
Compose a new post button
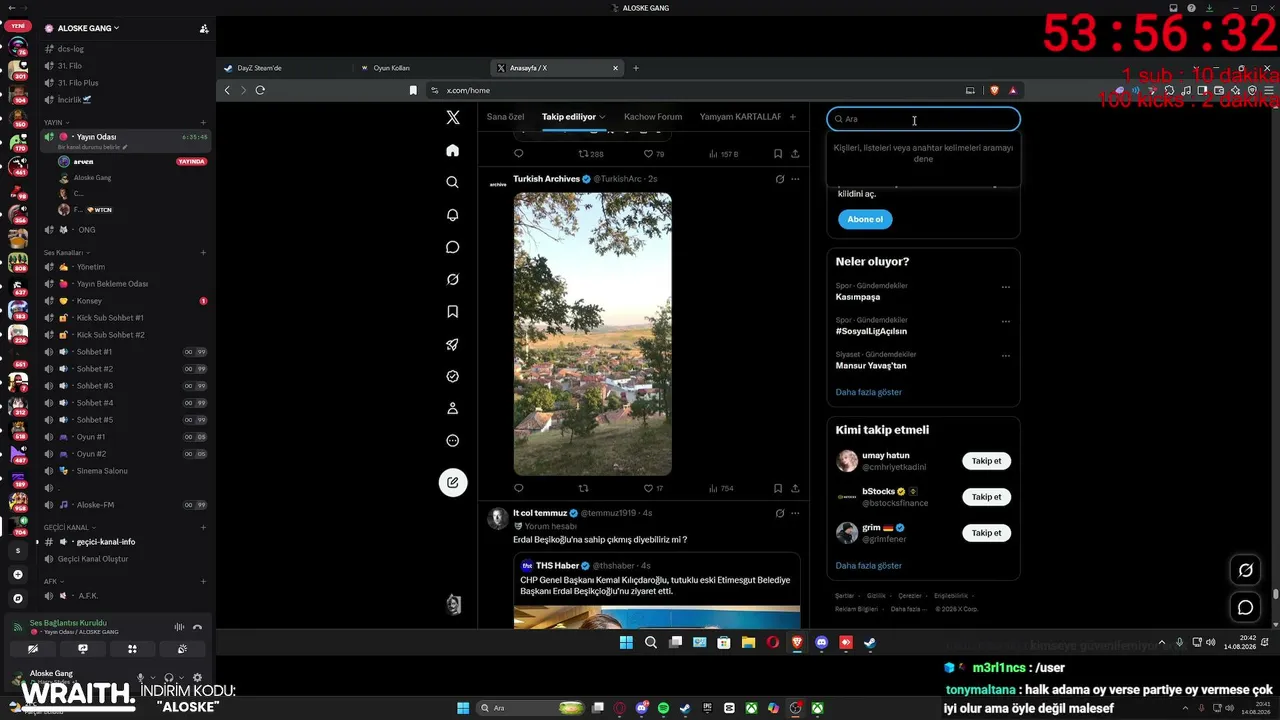pyautogui.click(x=452, y=482)
